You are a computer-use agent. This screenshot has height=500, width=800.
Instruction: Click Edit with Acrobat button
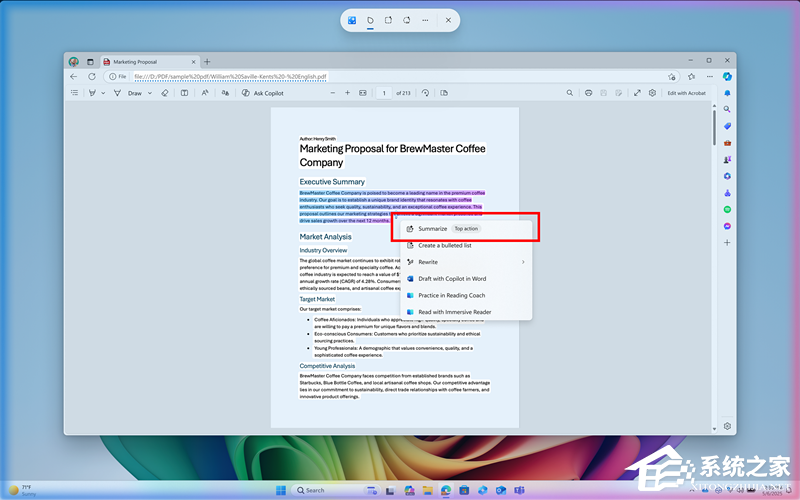687,93
